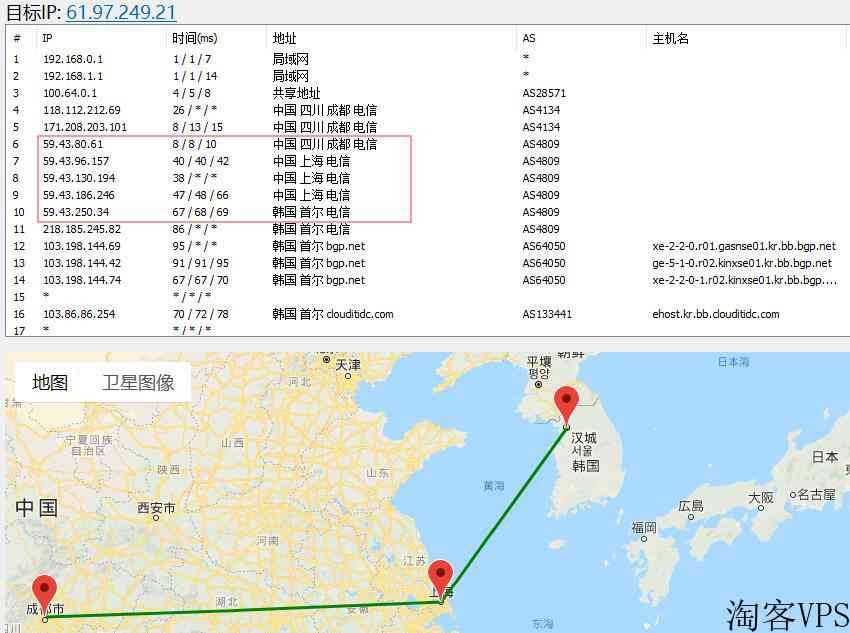Select hop row with IP 103.198.144.69
This screenshot has width=850, height=633.
(426, 246)
